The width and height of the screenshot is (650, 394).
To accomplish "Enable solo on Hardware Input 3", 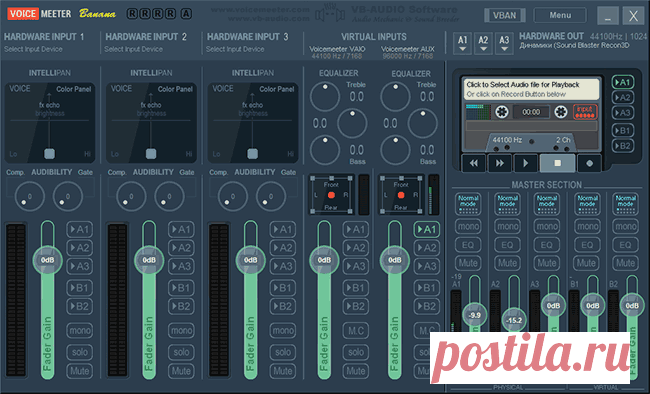I will coord(283,352).
